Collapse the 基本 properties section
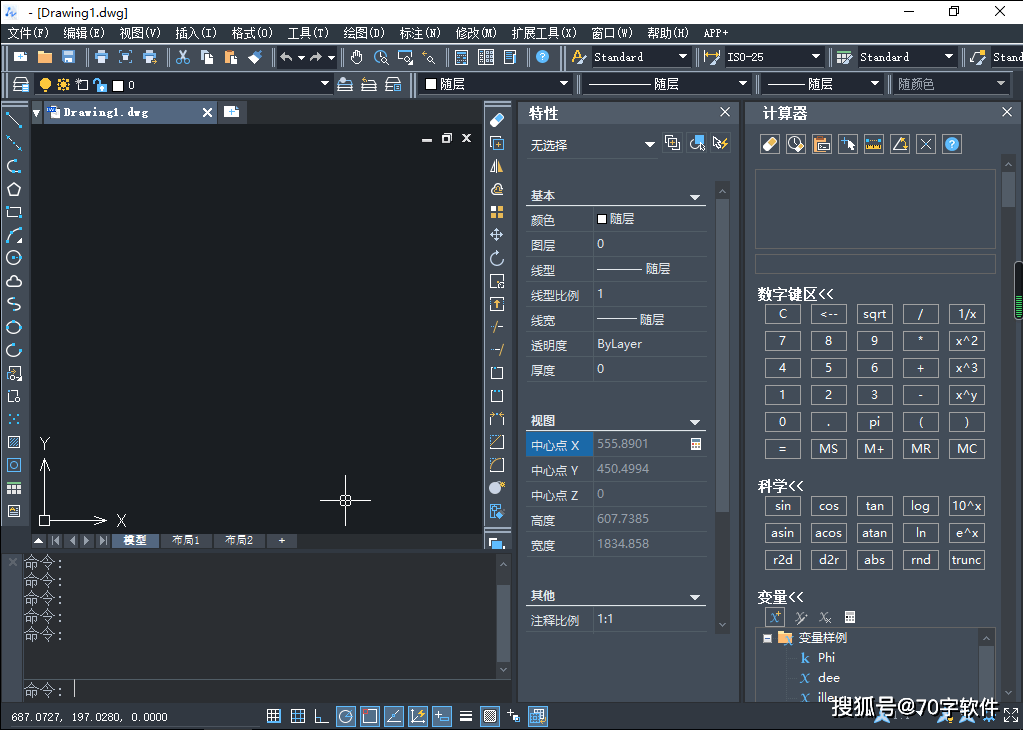Viewport: 1023px width, 730px height. pos(695,197)
